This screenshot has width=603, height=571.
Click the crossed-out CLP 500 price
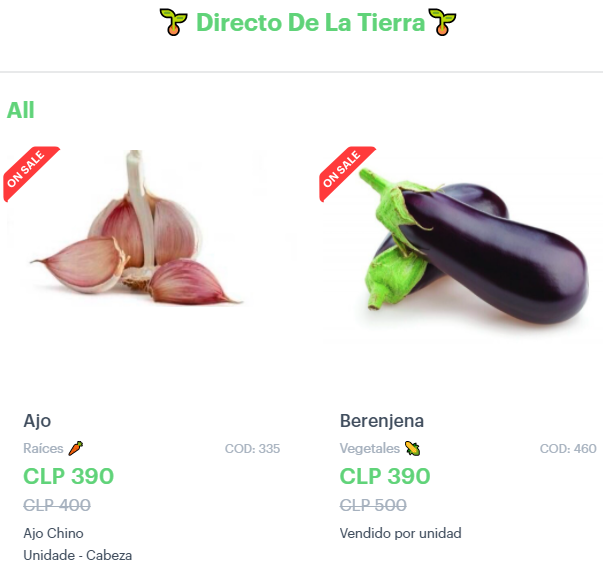[373, 505]
